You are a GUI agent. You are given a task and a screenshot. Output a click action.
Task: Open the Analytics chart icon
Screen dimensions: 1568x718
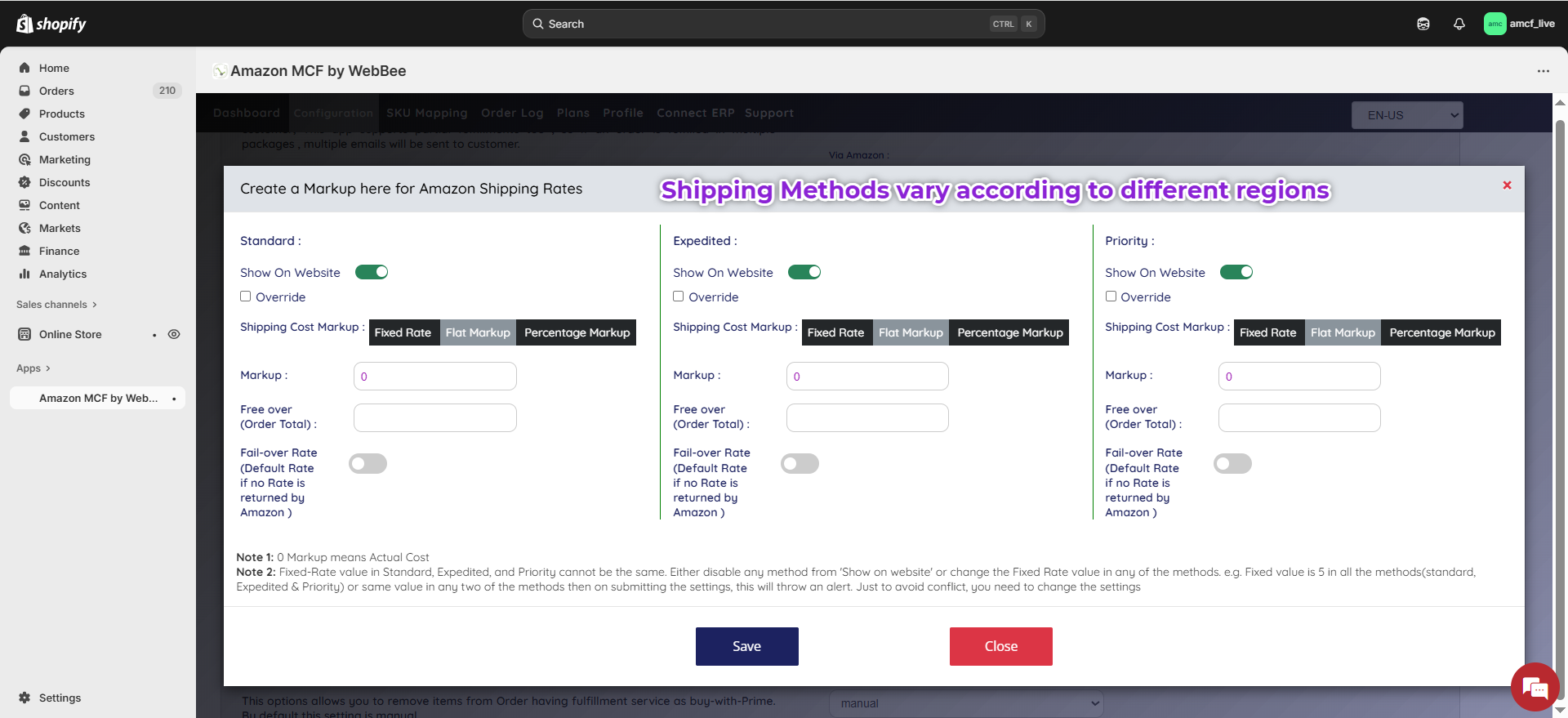pyautogui.click(x=24, y=274)
